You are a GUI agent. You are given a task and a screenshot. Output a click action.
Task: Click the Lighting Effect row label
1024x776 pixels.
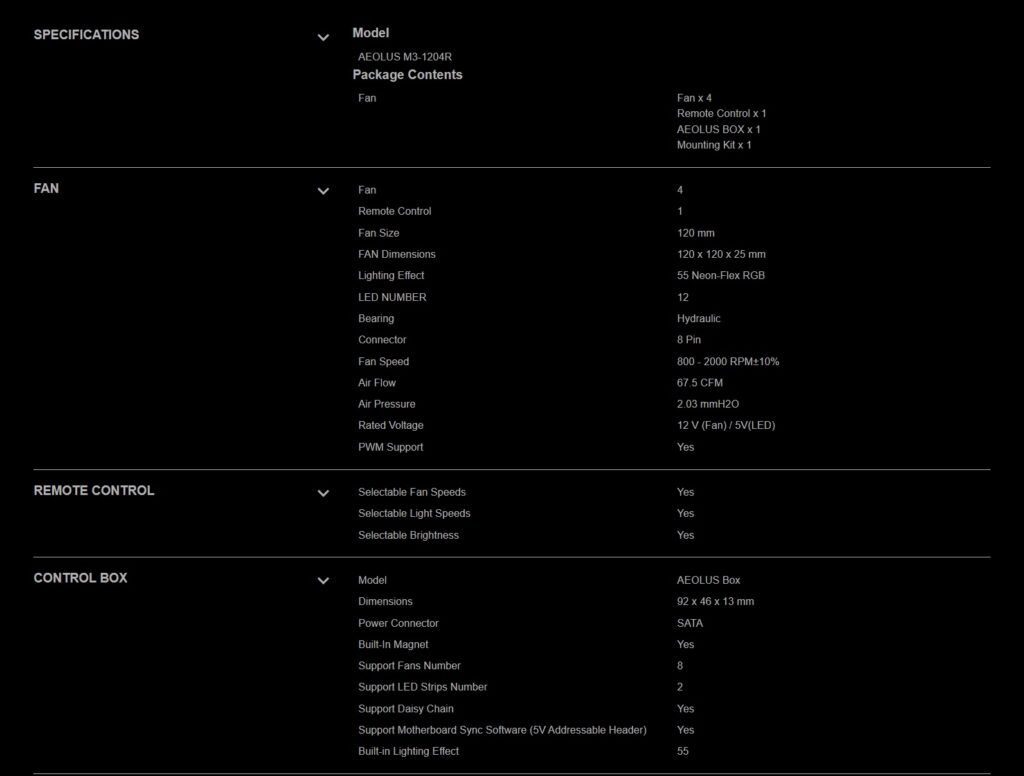click(391, 275)
